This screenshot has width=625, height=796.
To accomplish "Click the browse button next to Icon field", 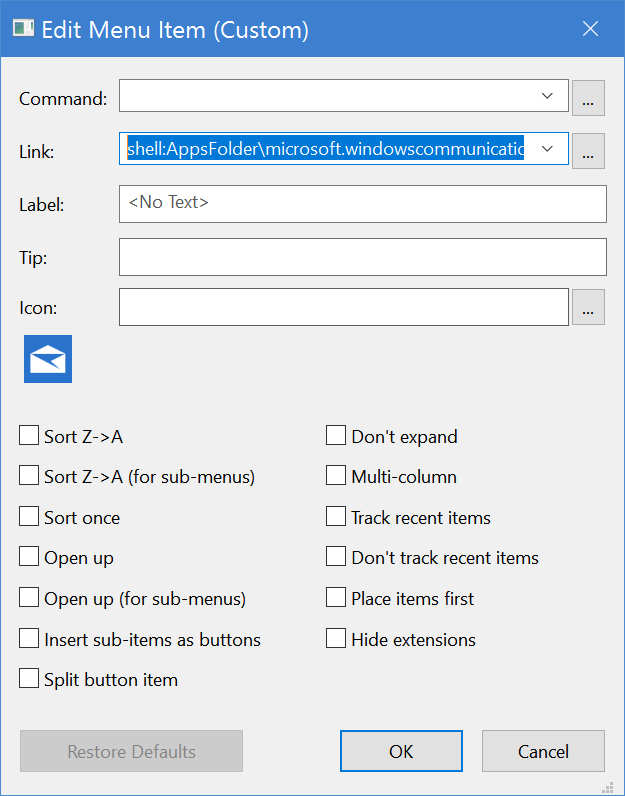I will 589,309.
